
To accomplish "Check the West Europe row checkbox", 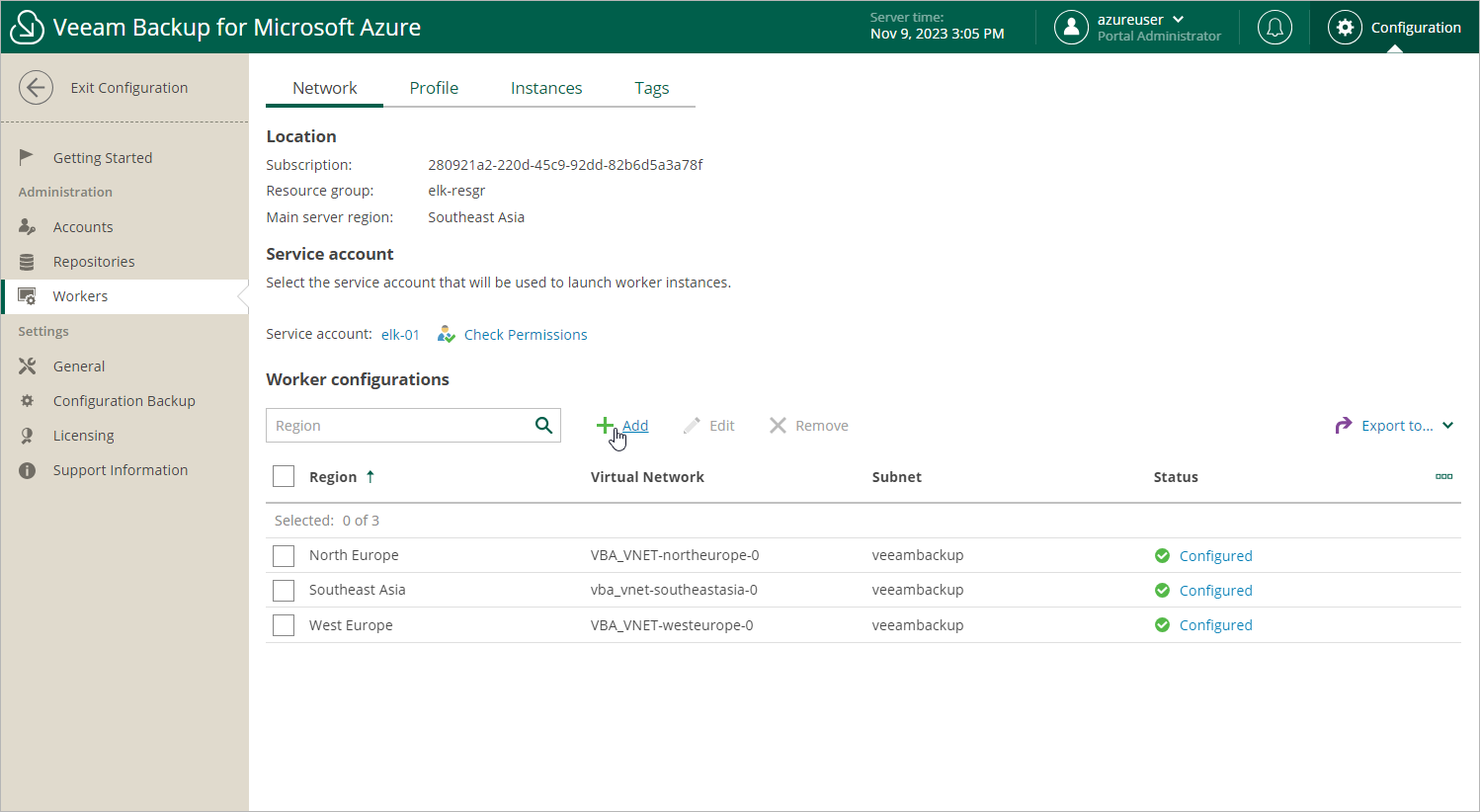I will pos(284,625).
